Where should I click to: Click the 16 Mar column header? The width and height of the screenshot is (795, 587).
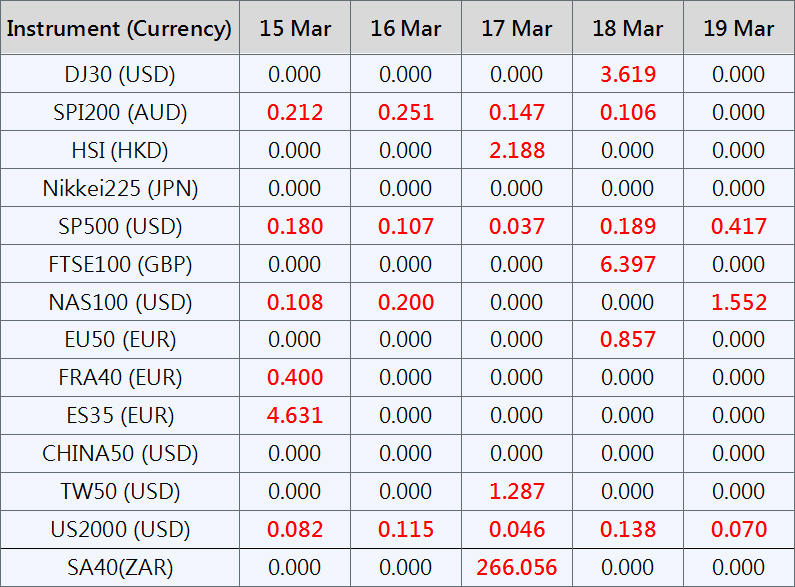406,28
